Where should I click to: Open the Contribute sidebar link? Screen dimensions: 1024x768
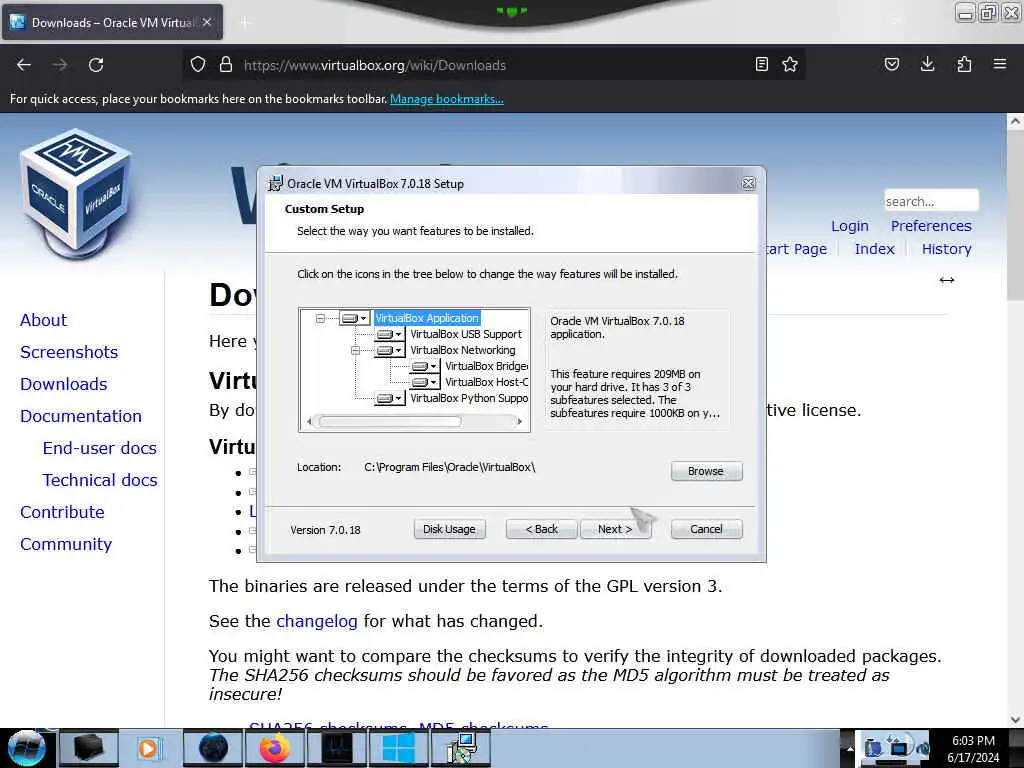(x=62, y=512)
